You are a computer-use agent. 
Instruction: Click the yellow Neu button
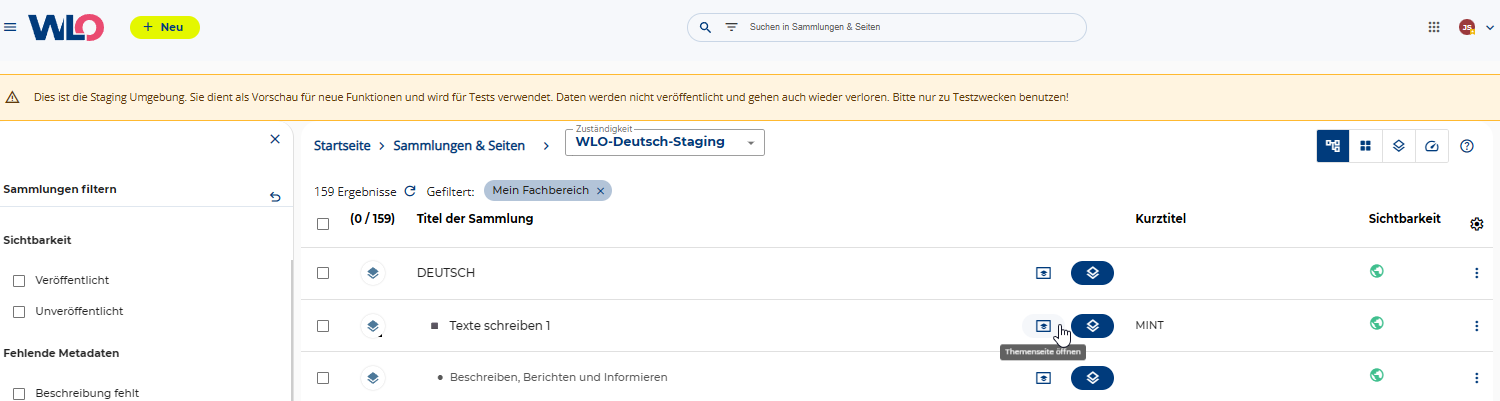165,27
